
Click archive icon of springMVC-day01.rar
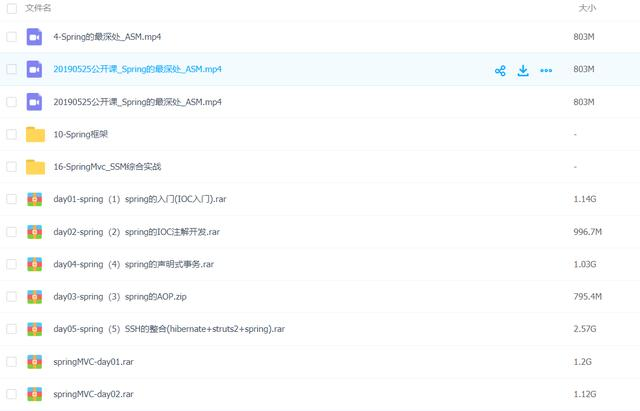pyautogui.click(x=35, y=362)
